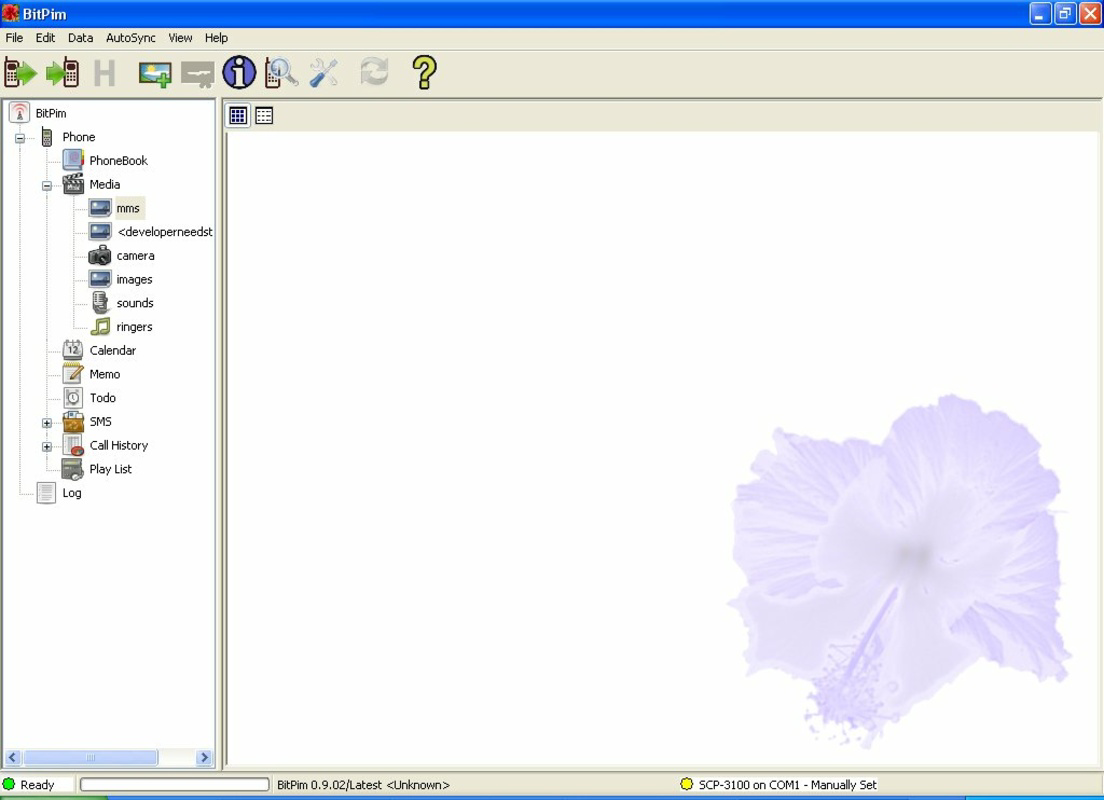Viewport: 1104px width, 800px height.
Task: Click the Calendar icon in the tree
Action: tap(73, 349)
